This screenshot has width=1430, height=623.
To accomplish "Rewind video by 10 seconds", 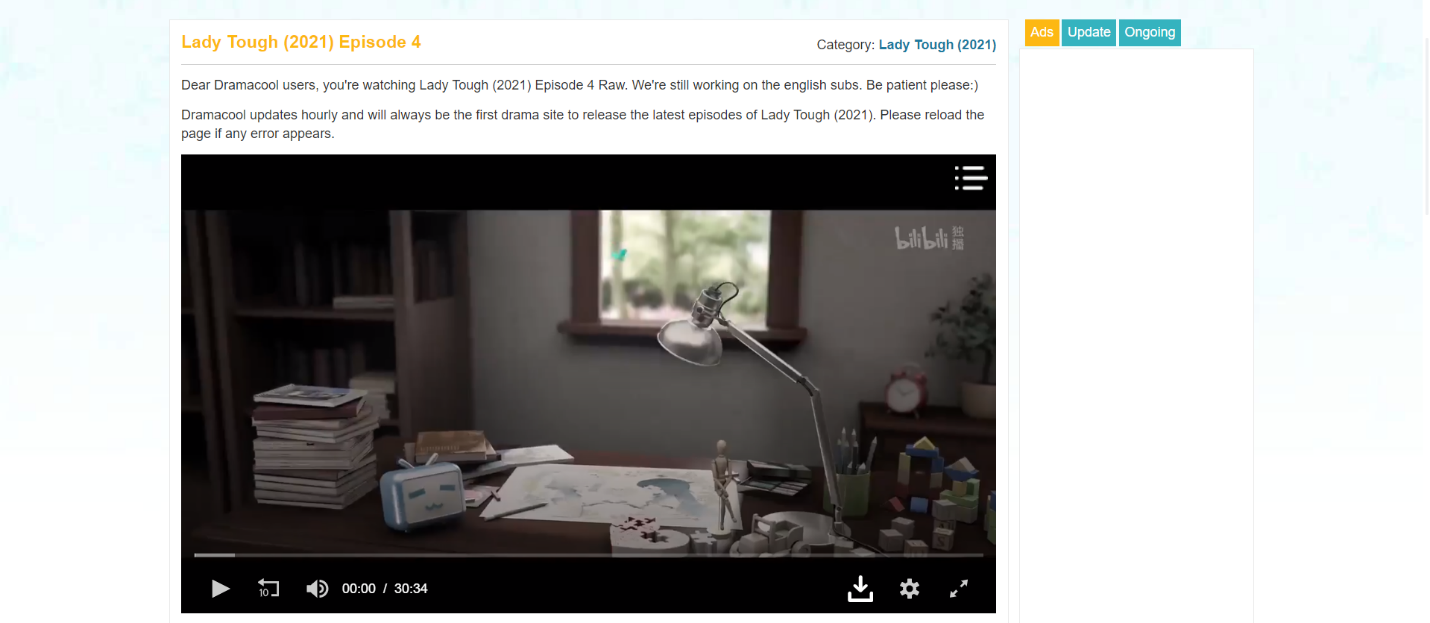I will click(x=268, y=588).
